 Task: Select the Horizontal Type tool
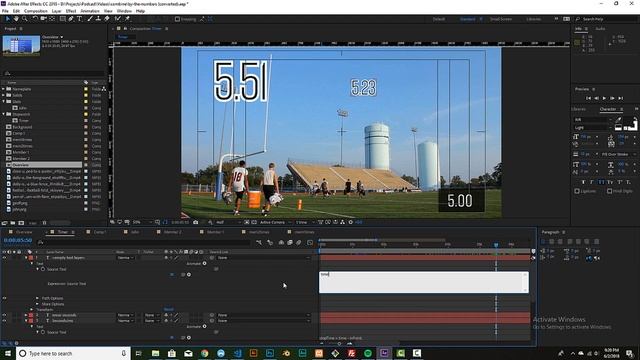[79, 19]
